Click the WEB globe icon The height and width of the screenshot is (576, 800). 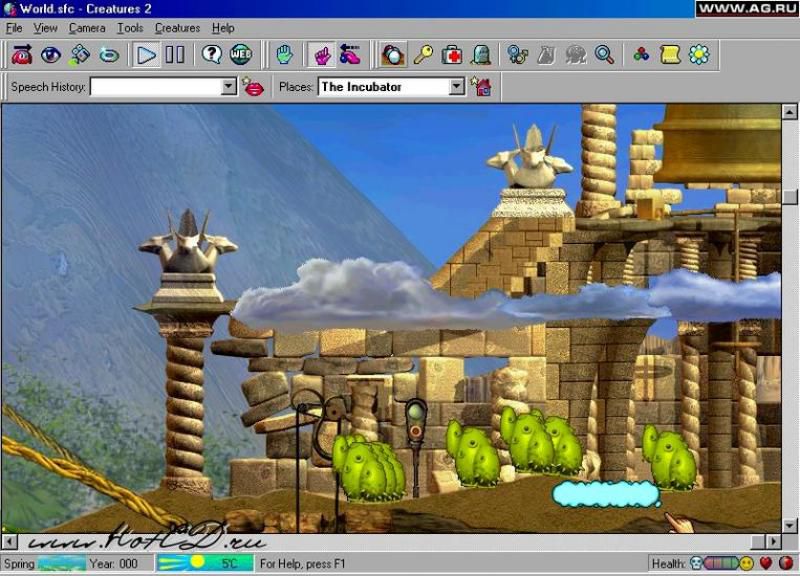241,54
